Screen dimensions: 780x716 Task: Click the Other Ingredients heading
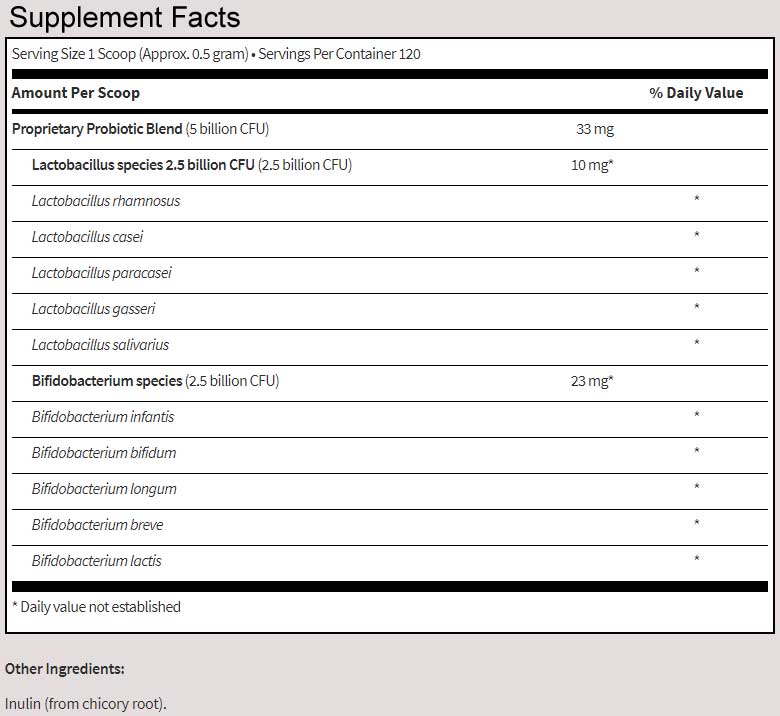[64, 668]
